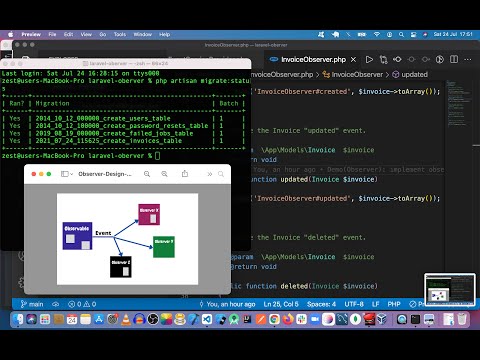Open Launchpad from the Dock
480x360 pixels.
45,319
